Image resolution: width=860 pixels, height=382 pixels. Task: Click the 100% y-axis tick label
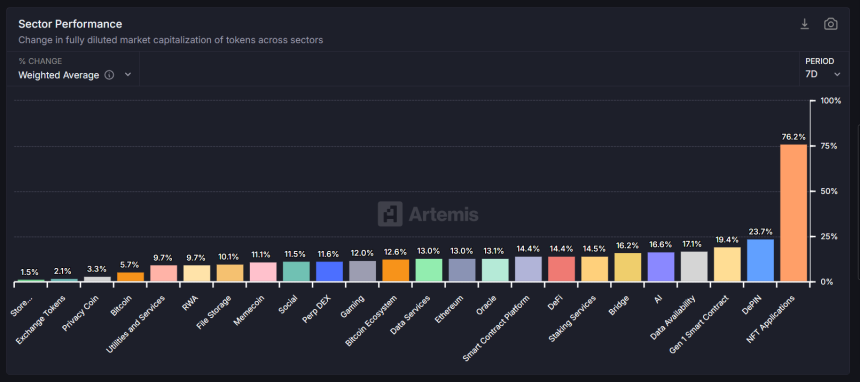click(830, 101)
